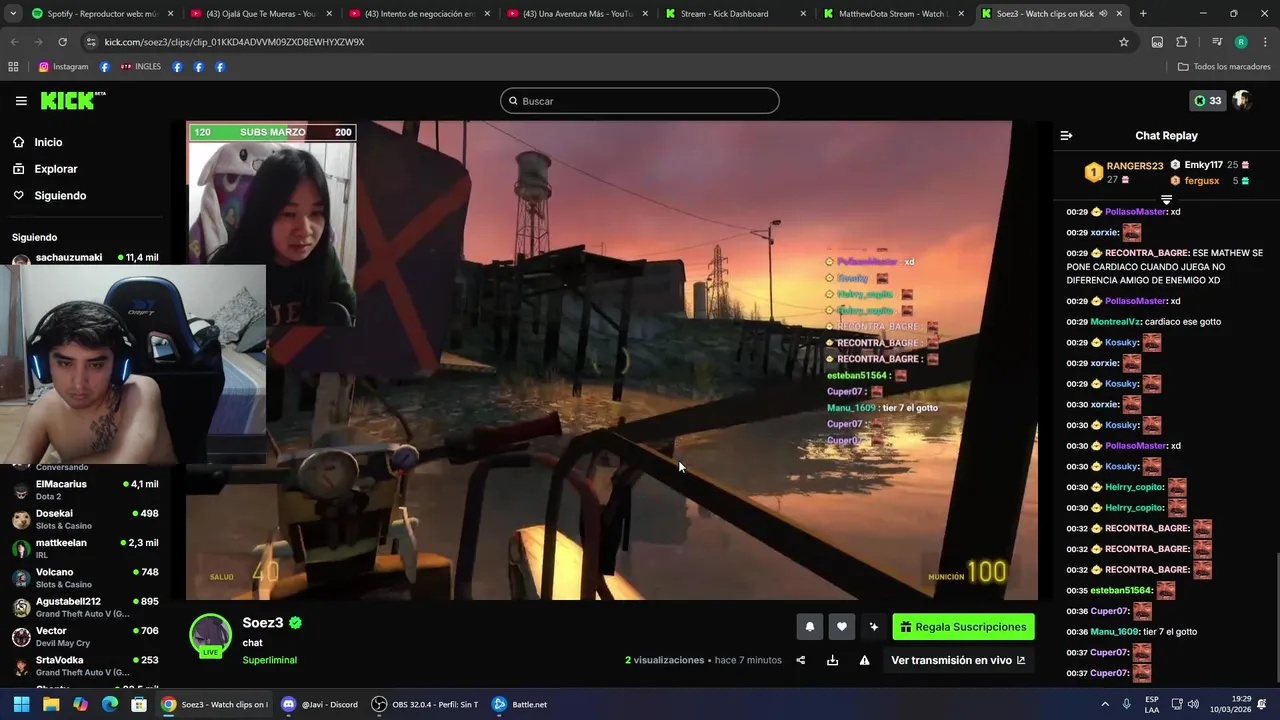This screenshot has height=720, width=1280.
Task: Click the INGLES bookmark
Action: point(140,67)
